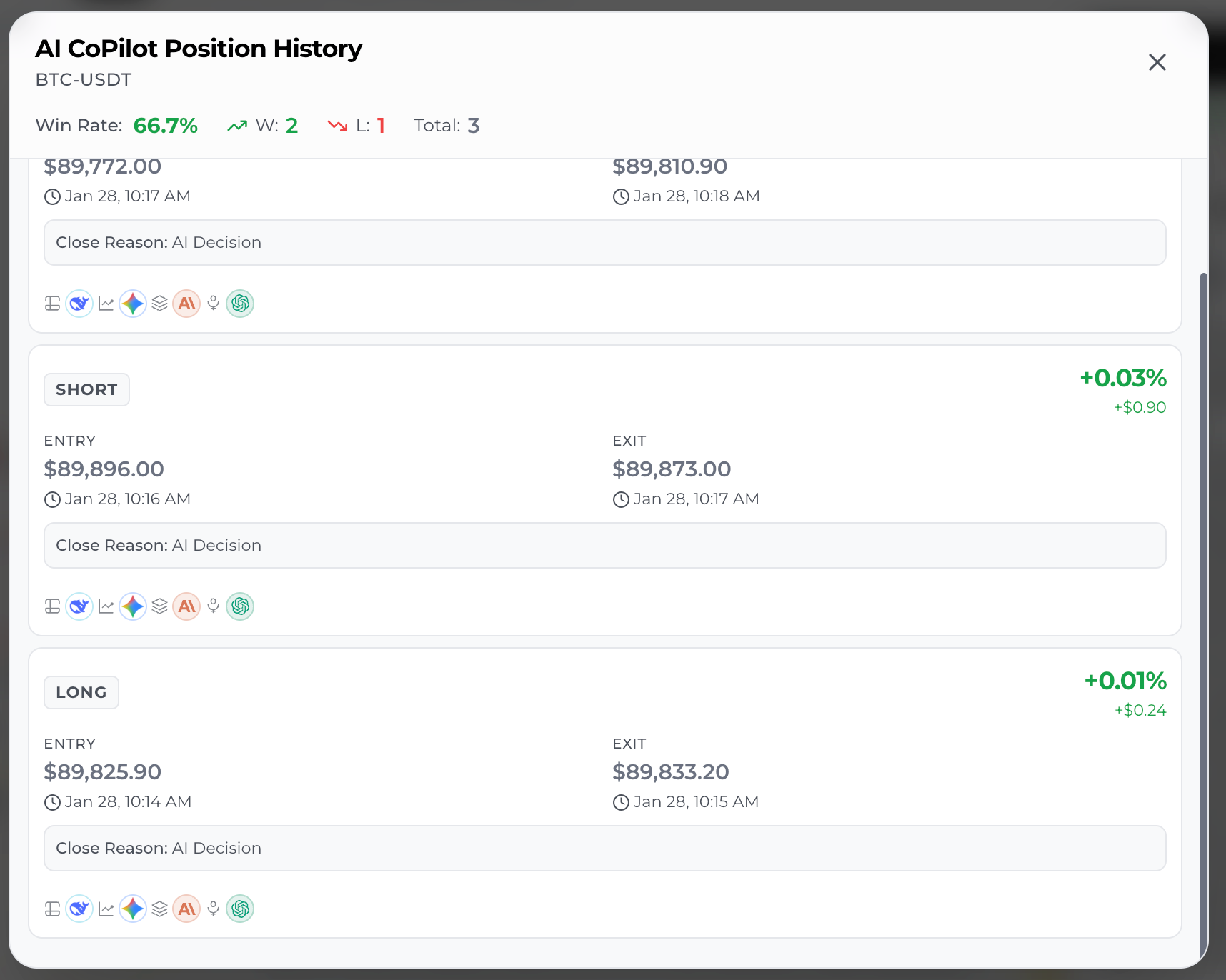Click the Close Reason box in SHORT card
1226x980 pixels.
click(x=604, y=545)
